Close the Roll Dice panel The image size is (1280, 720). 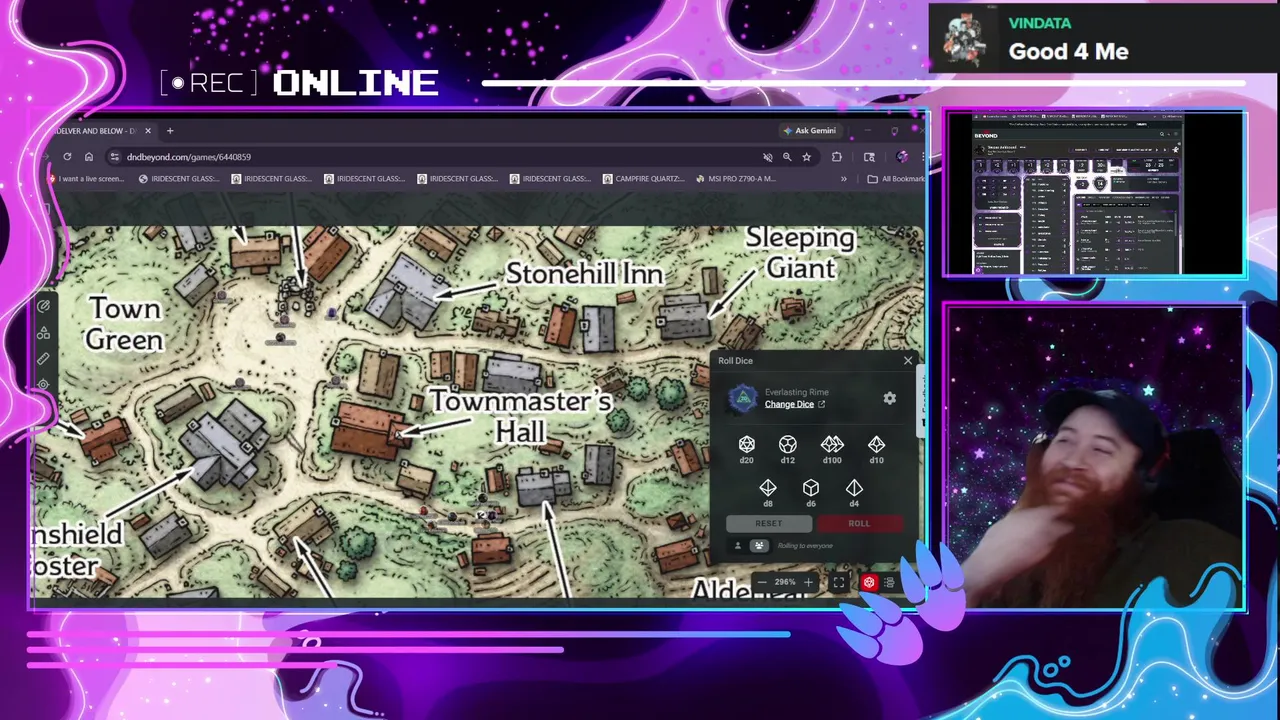(x=908, y=361)
